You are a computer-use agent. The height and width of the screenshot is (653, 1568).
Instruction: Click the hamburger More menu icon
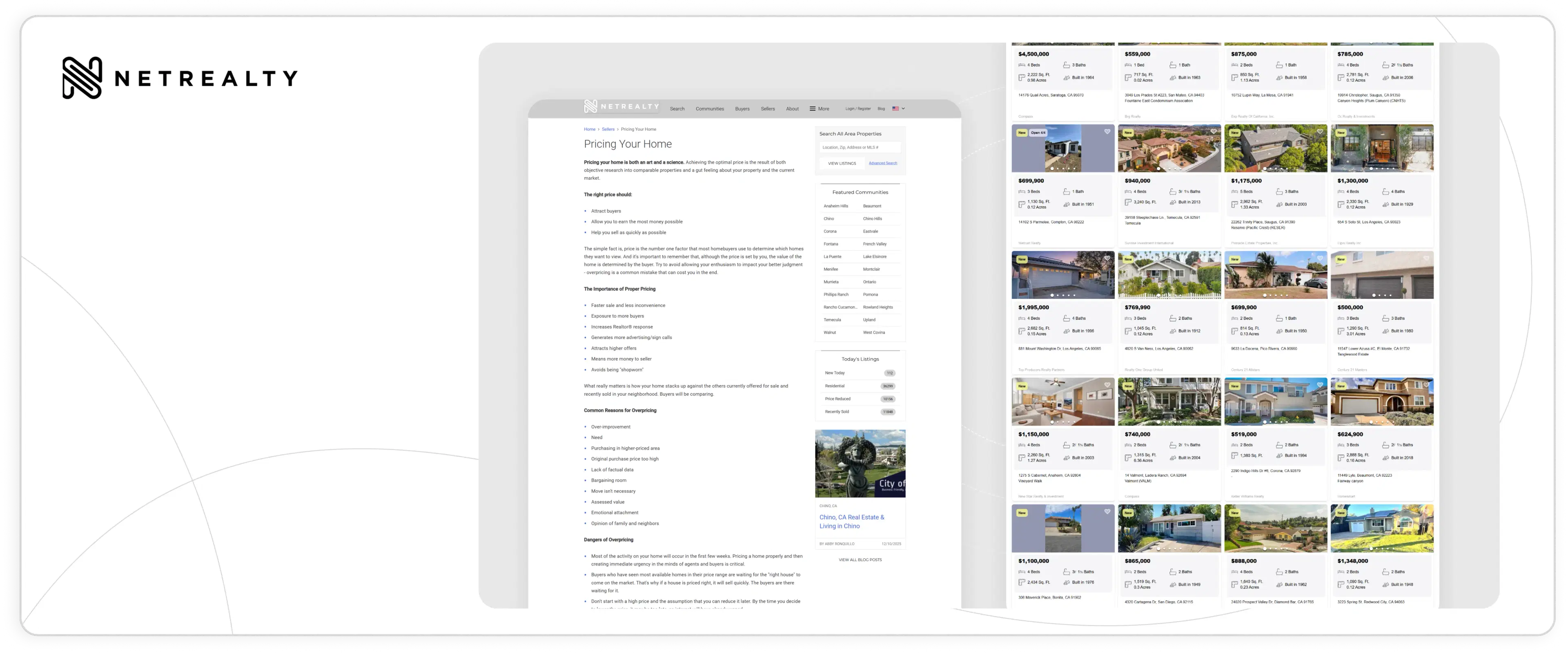coord(813,109)
